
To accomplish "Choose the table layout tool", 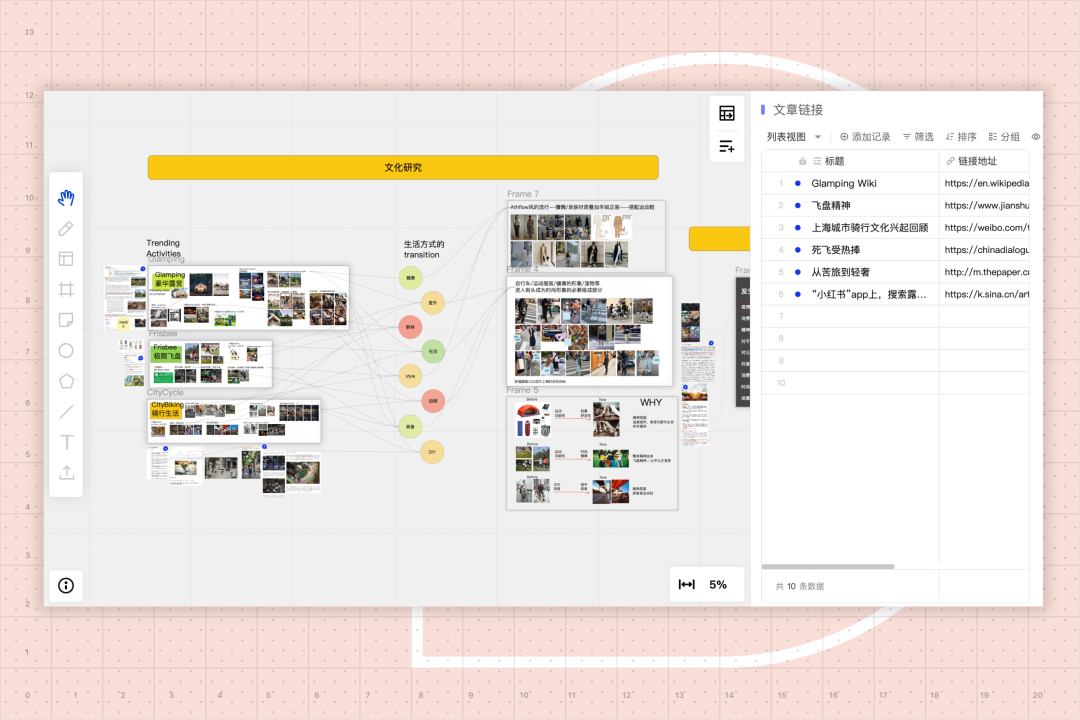I will pos(66,259).
